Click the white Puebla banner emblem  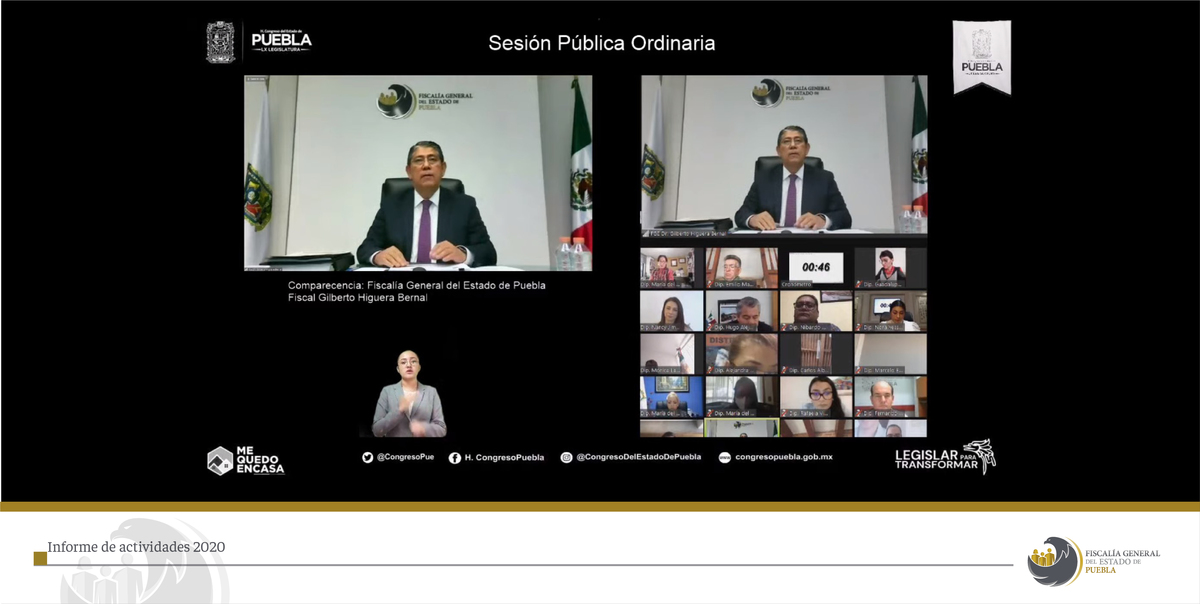[982, 56]
